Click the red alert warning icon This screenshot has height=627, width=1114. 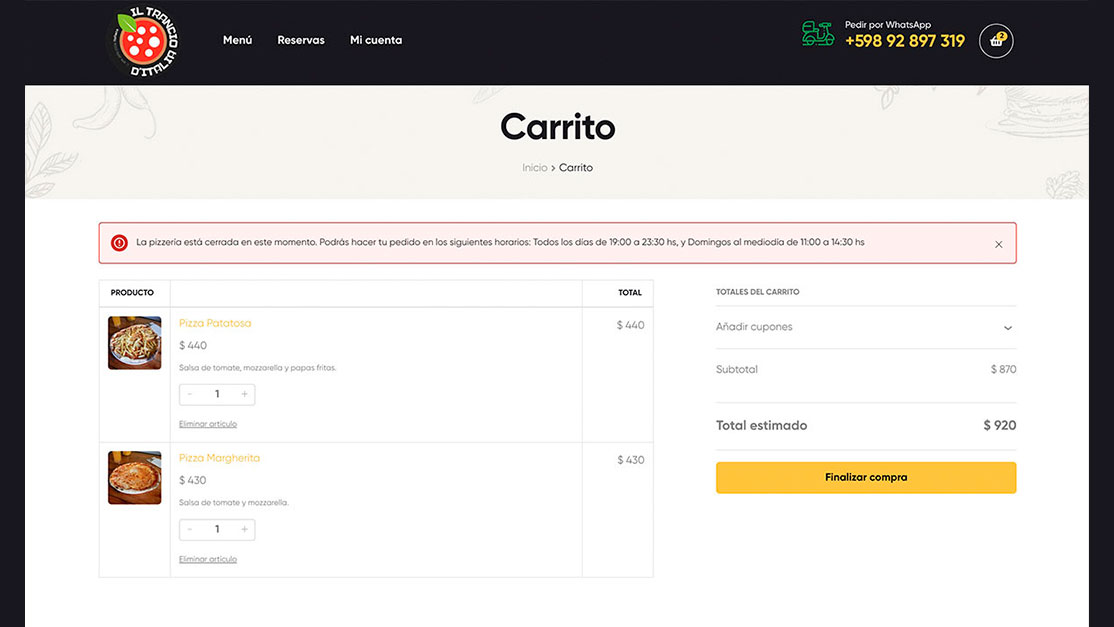[119, 243]
